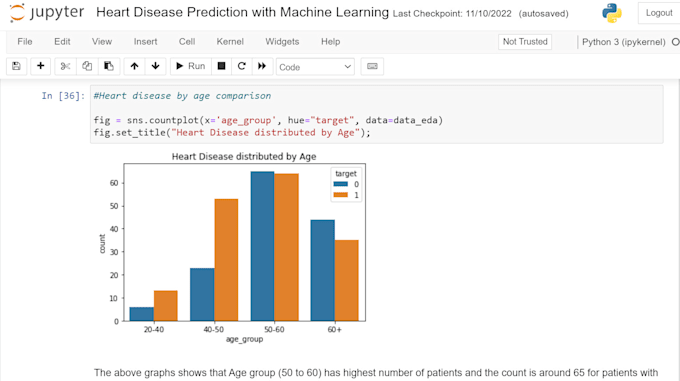Open the Kernel menu
This screenshot has width=680, height=381.
click(230, 42)
